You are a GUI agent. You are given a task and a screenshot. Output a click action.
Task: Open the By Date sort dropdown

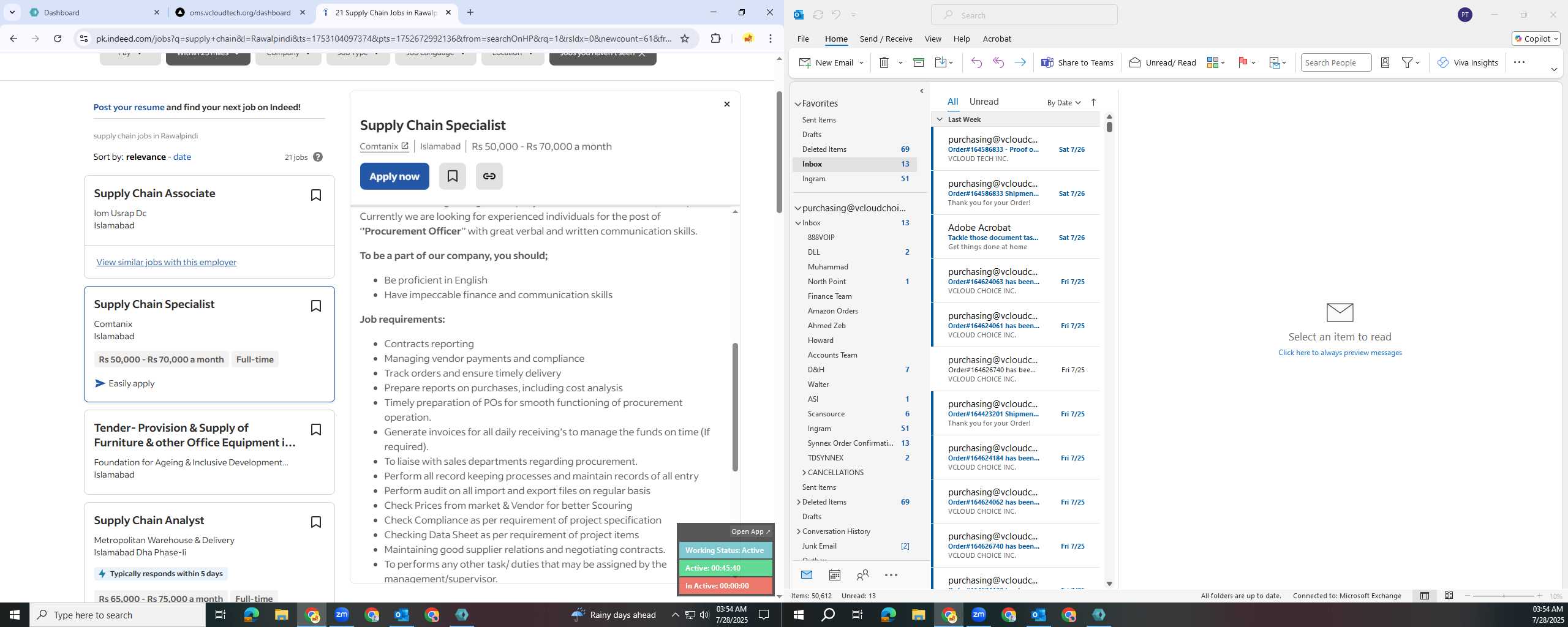click(1064, 102)
